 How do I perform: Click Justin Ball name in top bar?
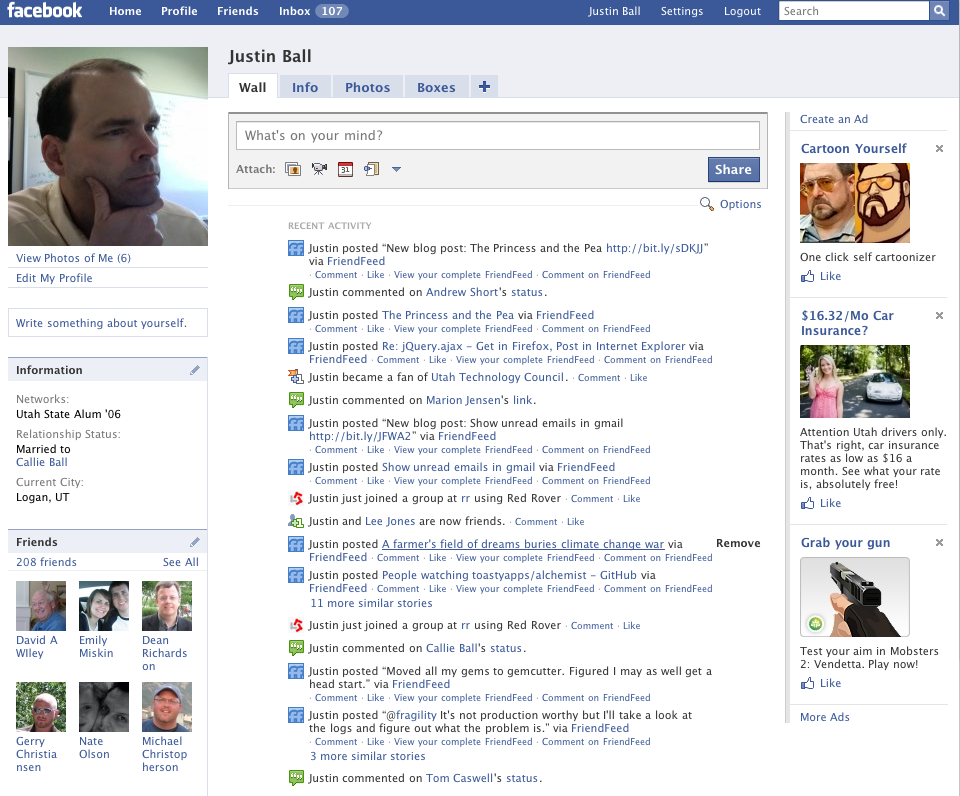click(x=614, y=11)
